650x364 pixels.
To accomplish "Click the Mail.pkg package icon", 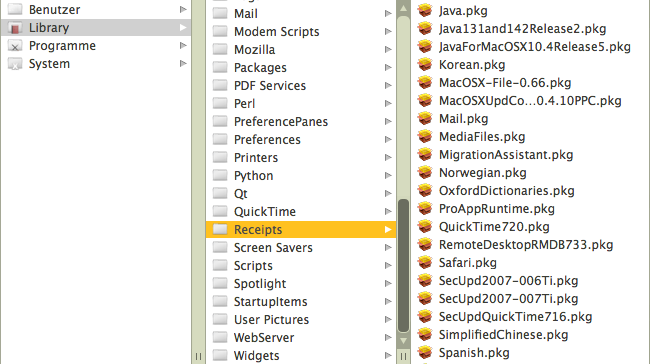I will [425, 119].
